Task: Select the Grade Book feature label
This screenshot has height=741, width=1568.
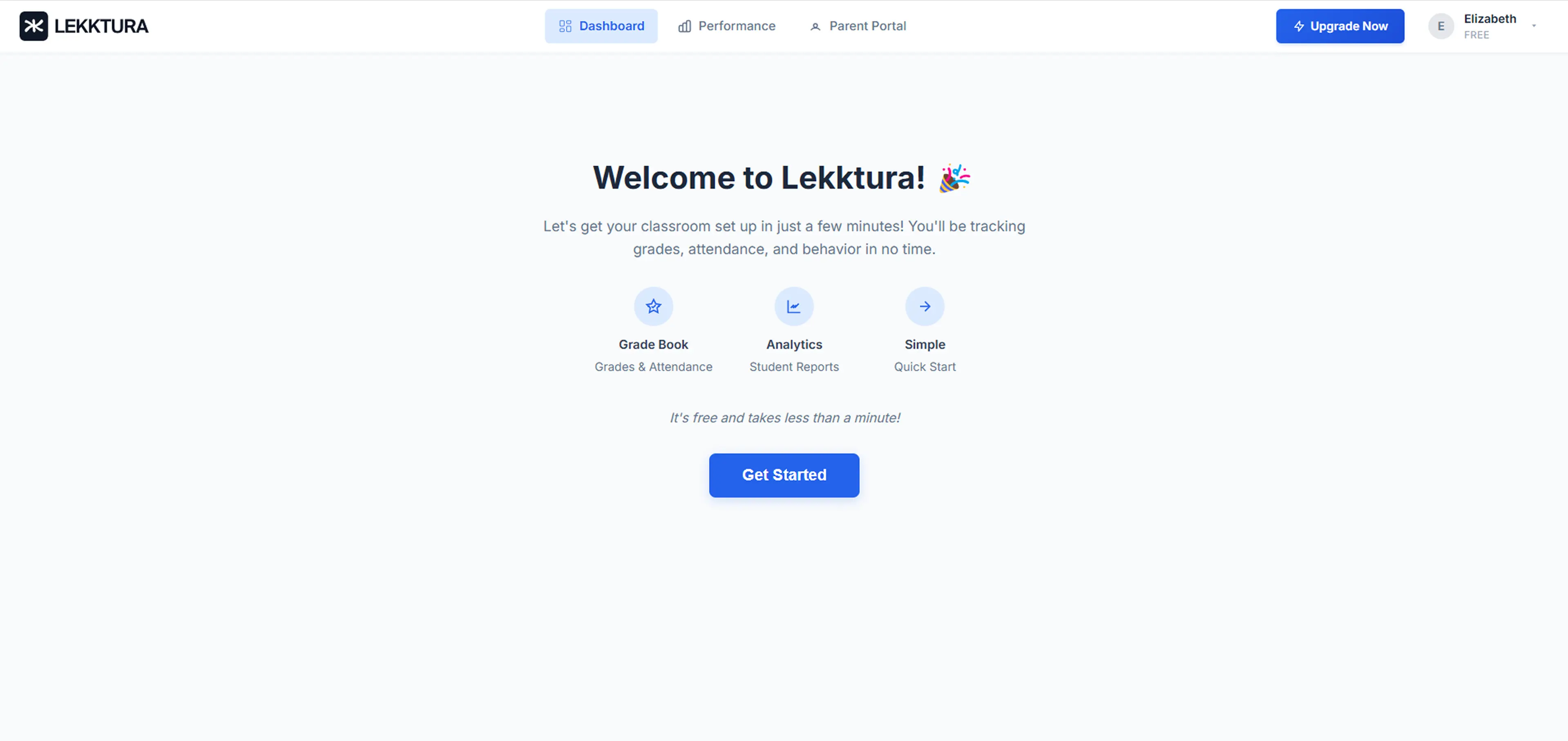Action: click(653, 344)
